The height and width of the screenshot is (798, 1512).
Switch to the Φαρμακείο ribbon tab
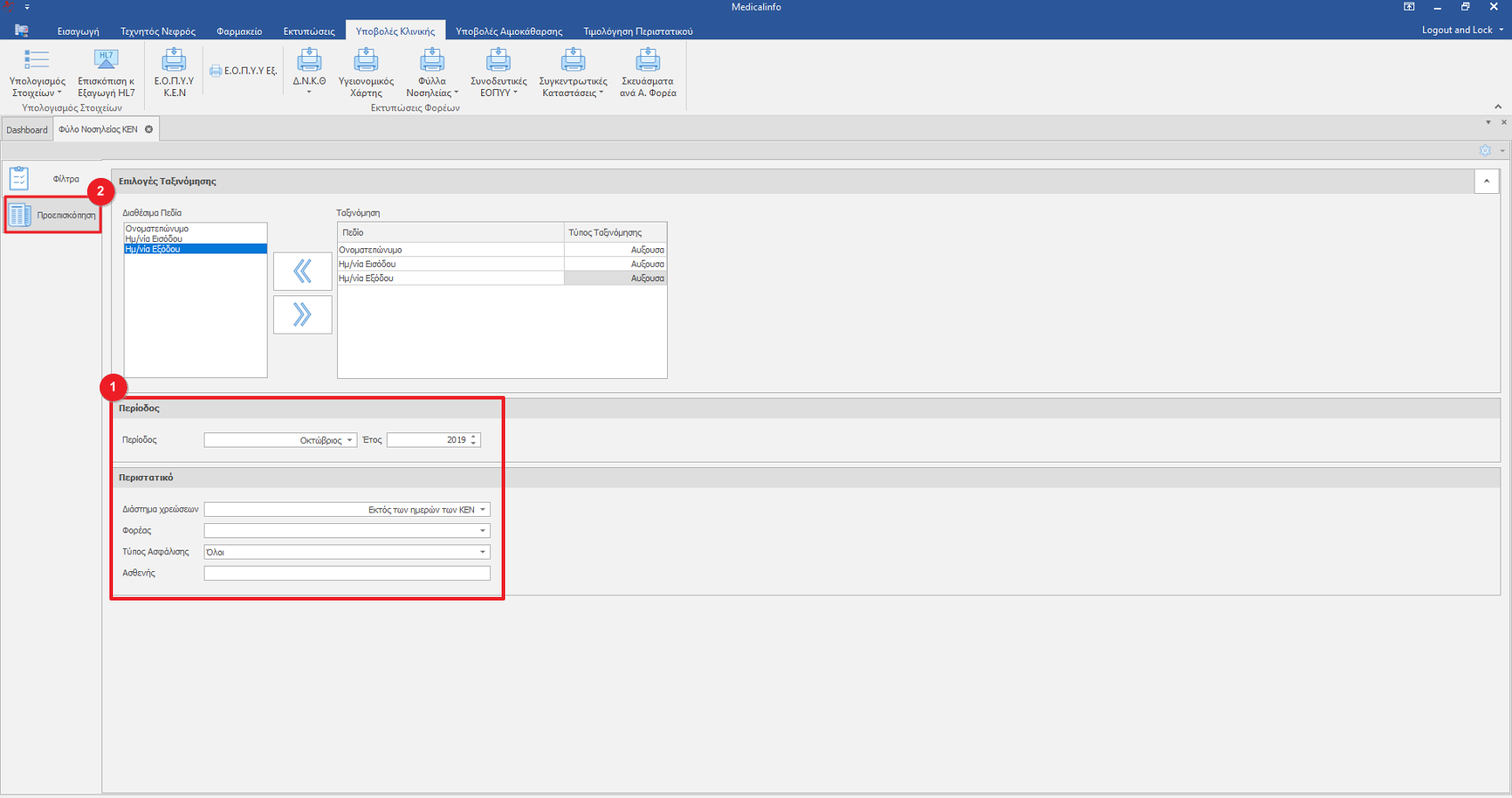pos(239,31)
